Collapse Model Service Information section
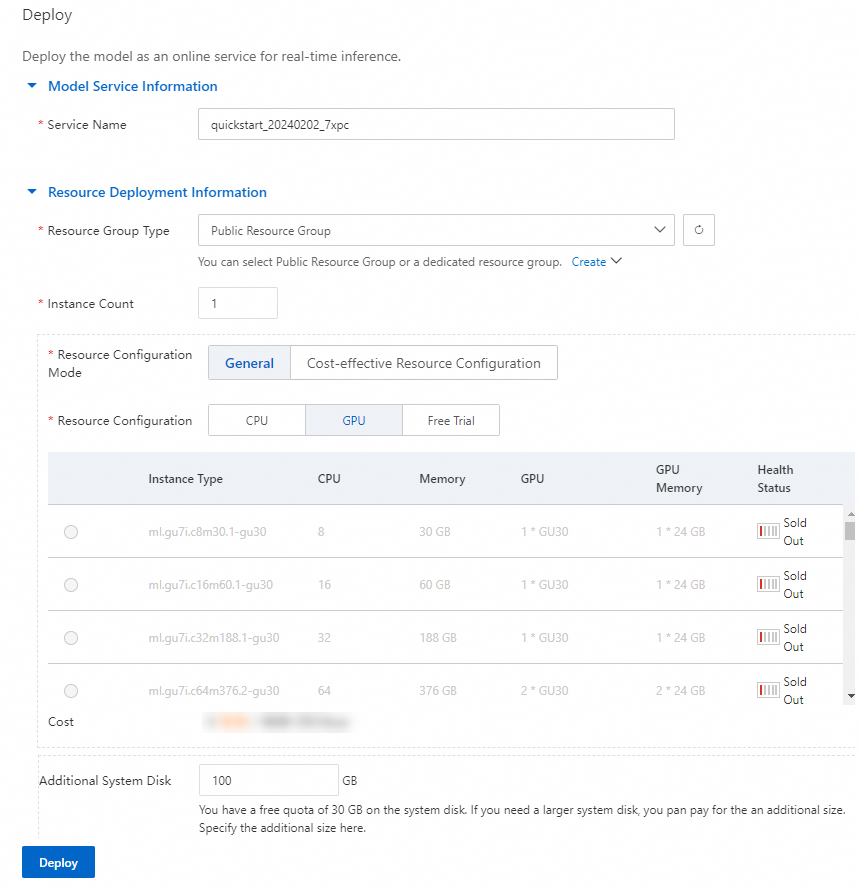Viewport: 861px width, 891px height. [33, 87]
